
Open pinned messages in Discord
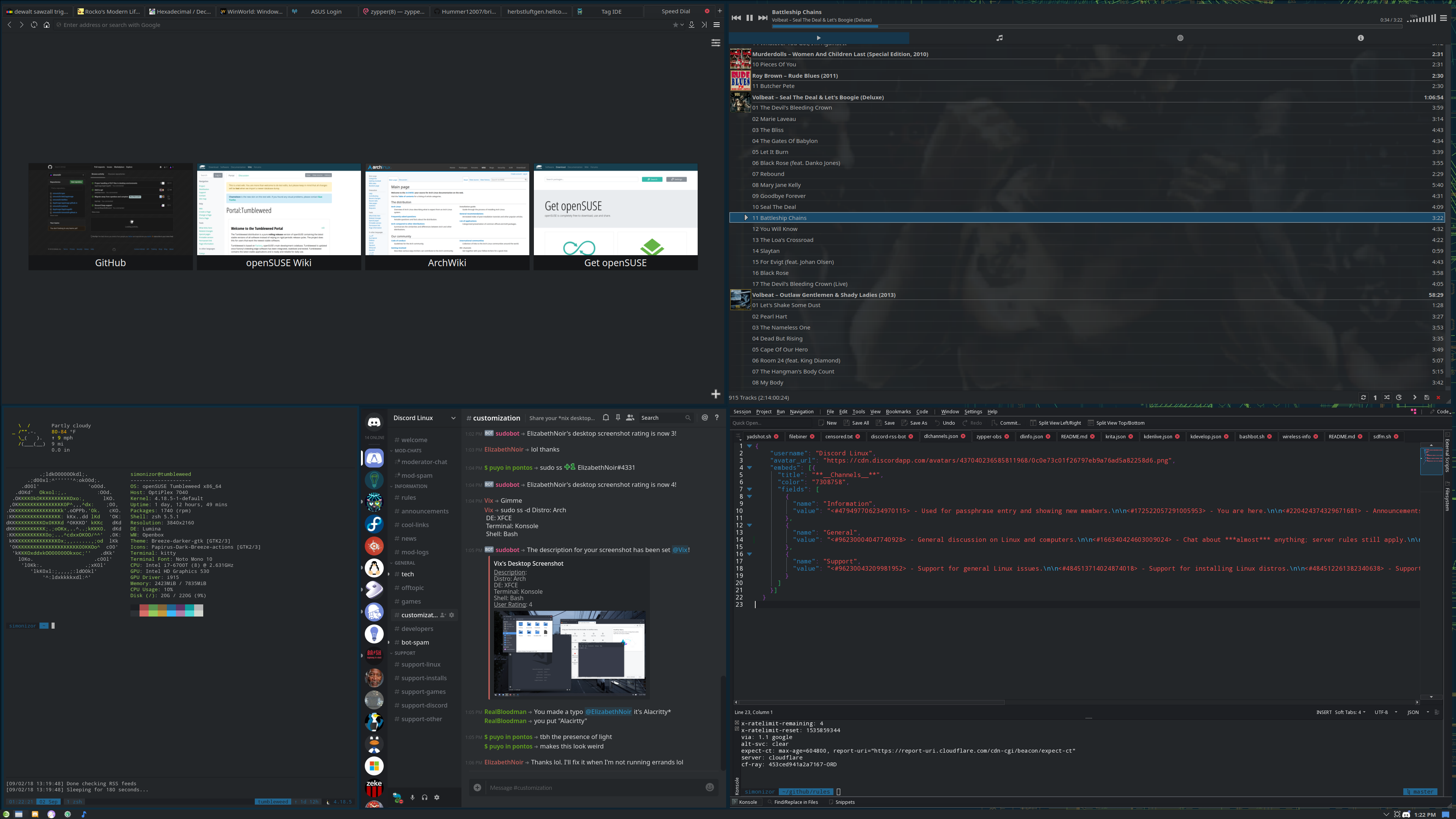point(618,418)
